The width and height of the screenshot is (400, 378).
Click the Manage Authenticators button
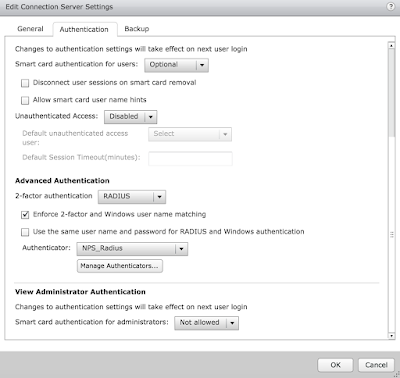[120, 266]
